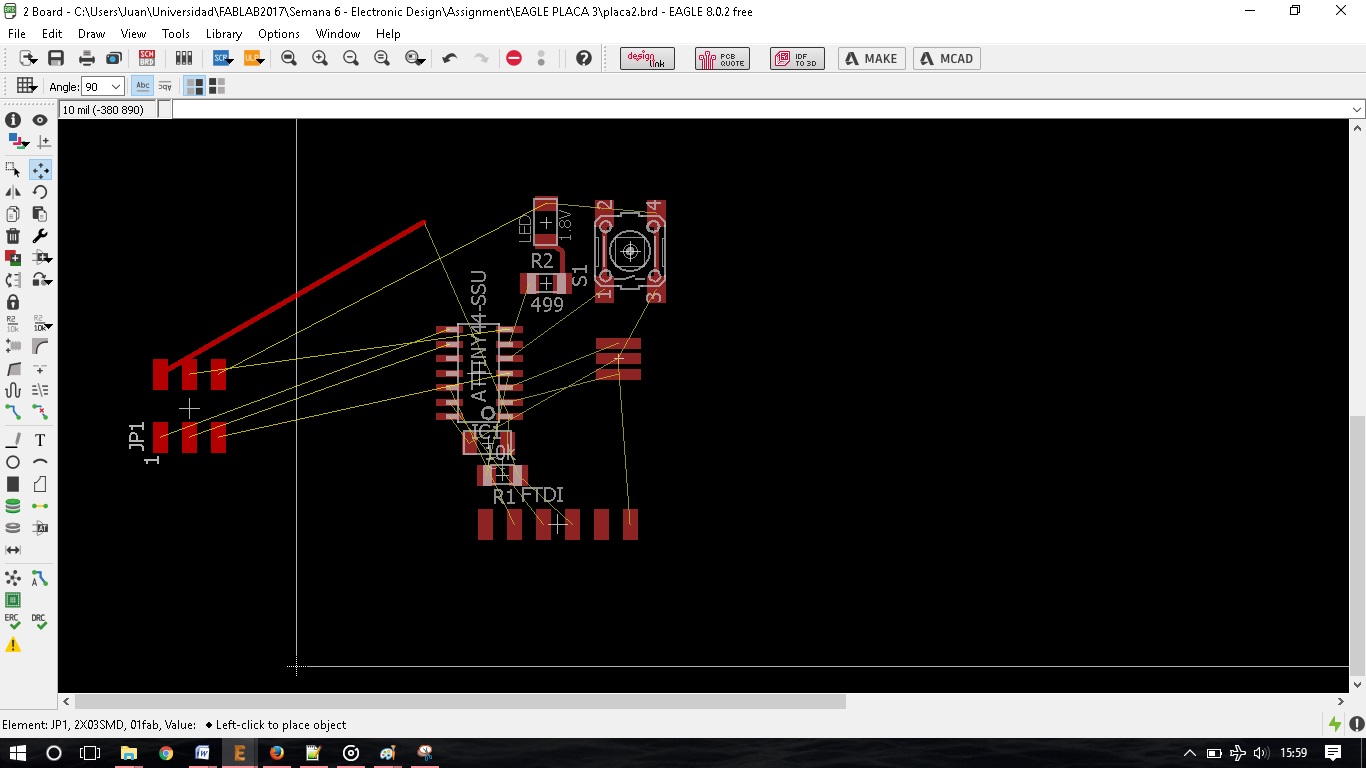
Task: Switch to schematic with SCH/BRD icon
Action: click(x=147, y=58)
